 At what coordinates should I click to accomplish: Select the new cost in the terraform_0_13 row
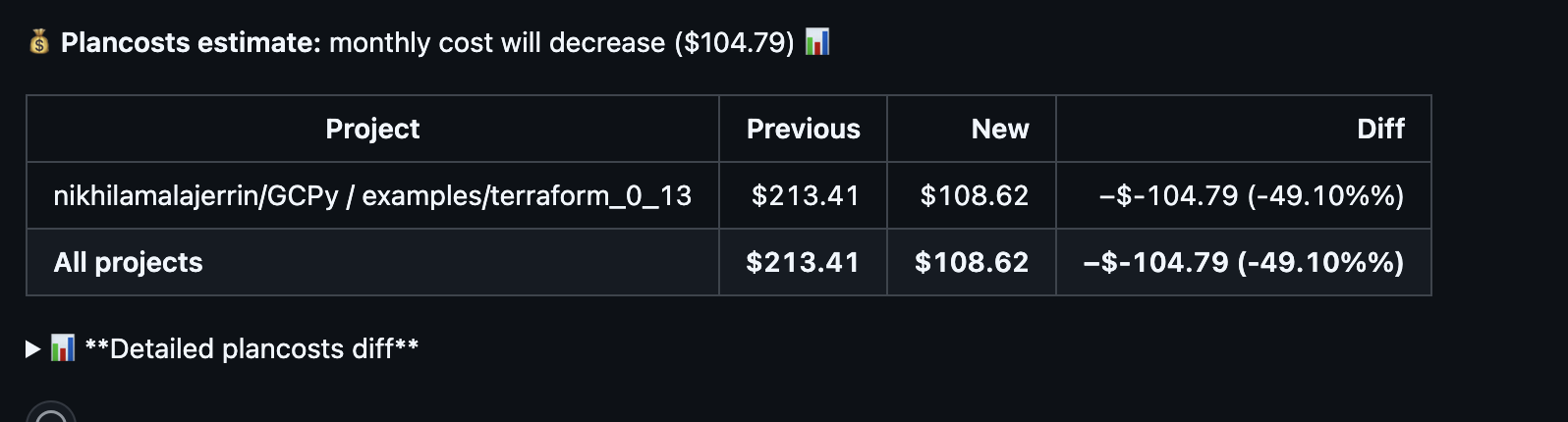coord(974,195)
